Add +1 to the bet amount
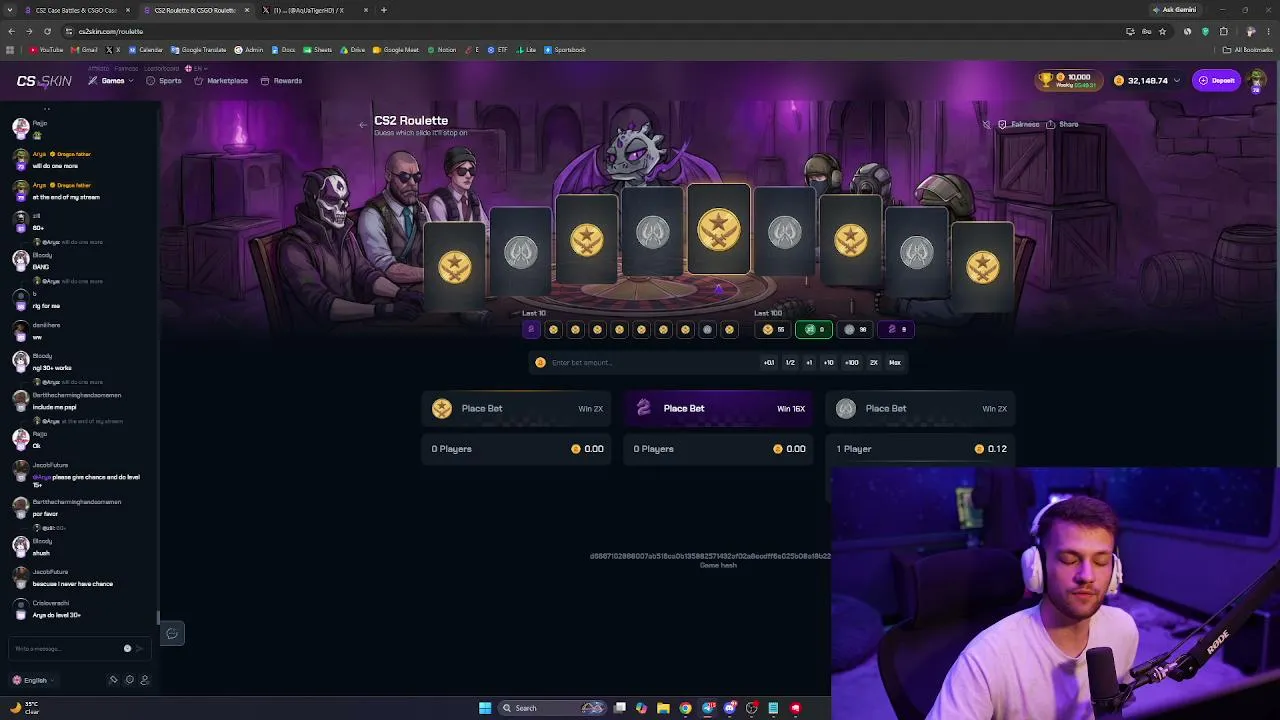The width and height of the screenshot is (1280, 720). pos(809,363)
